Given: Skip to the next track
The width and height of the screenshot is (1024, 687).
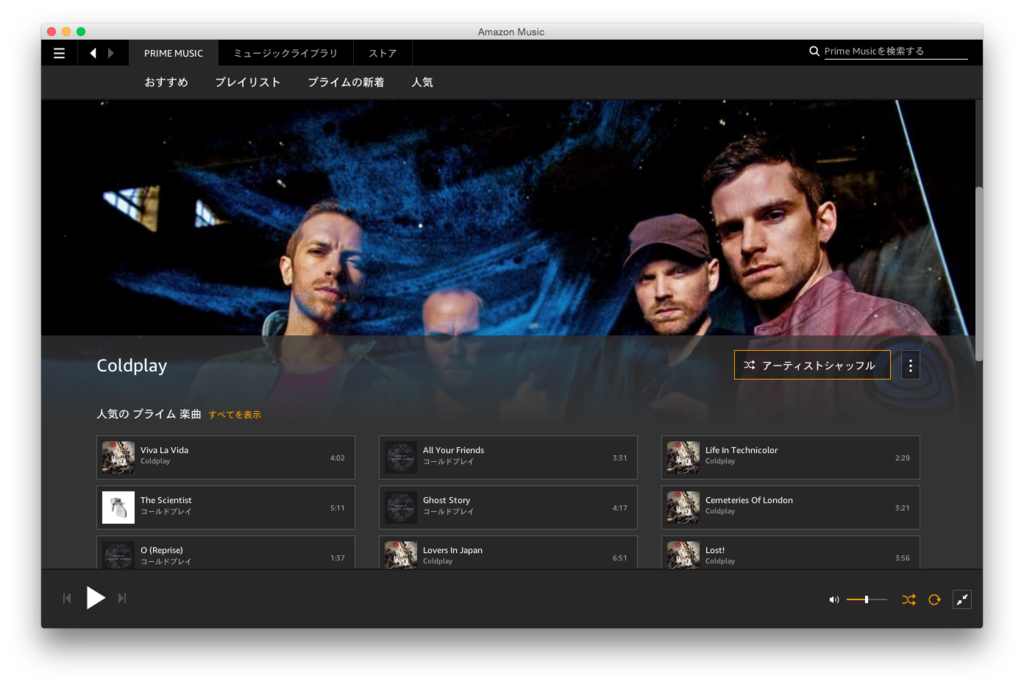Looking at the screenshot, I should coord(122,598).
